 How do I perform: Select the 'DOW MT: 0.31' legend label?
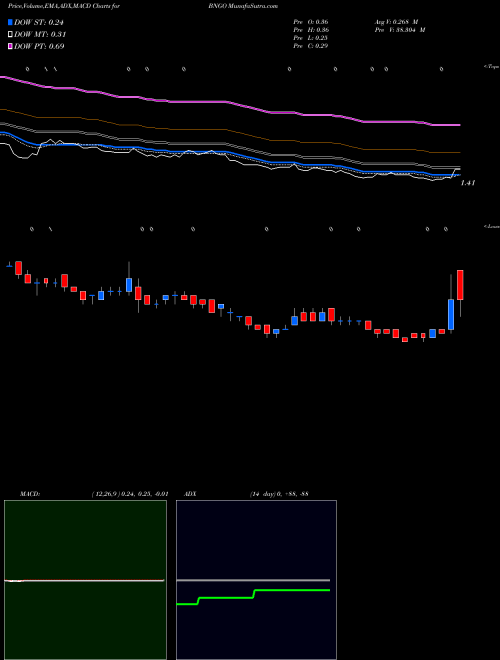tap(40, 35)
